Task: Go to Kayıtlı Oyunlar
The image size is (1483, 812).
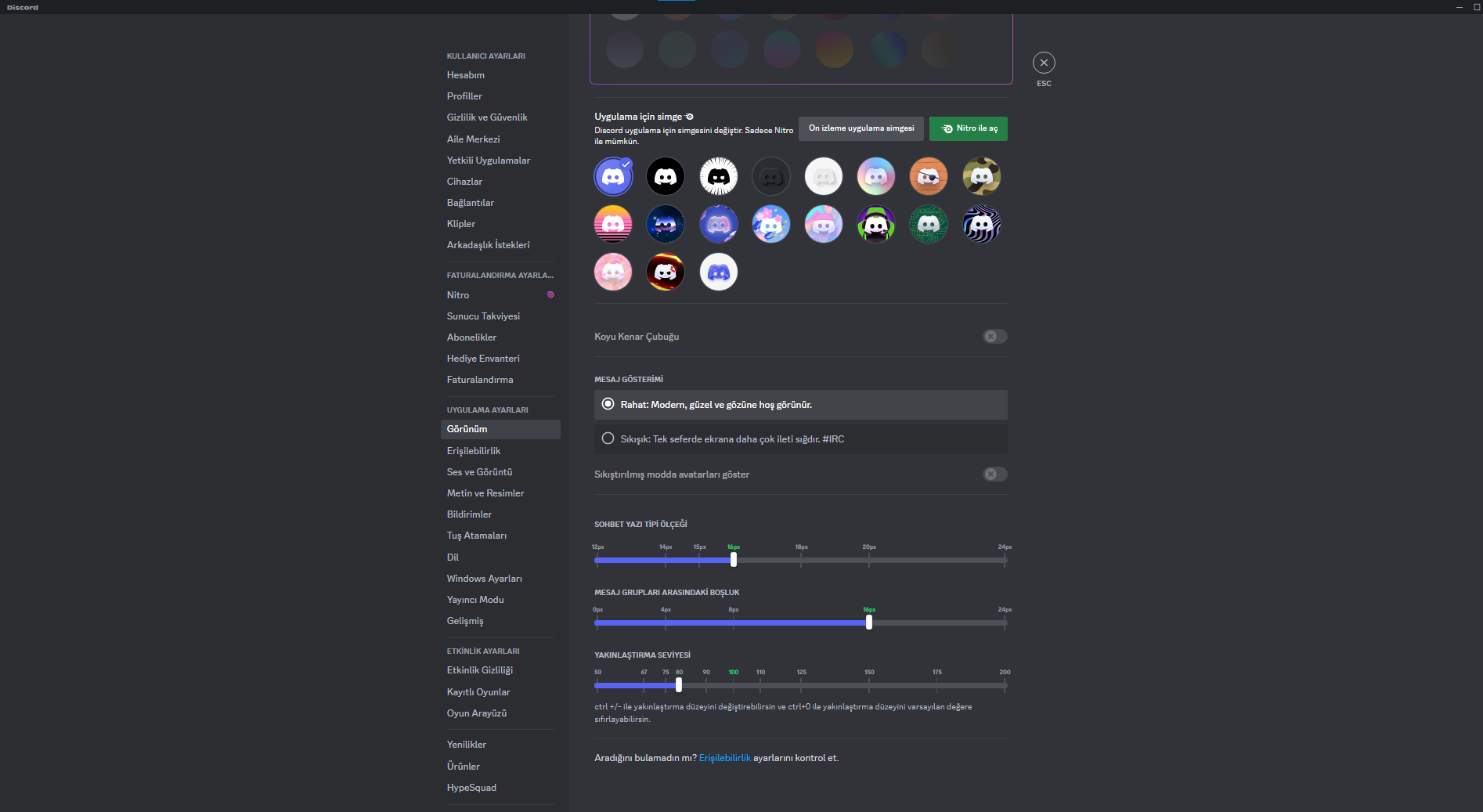Action: click(x=500, y=692)
